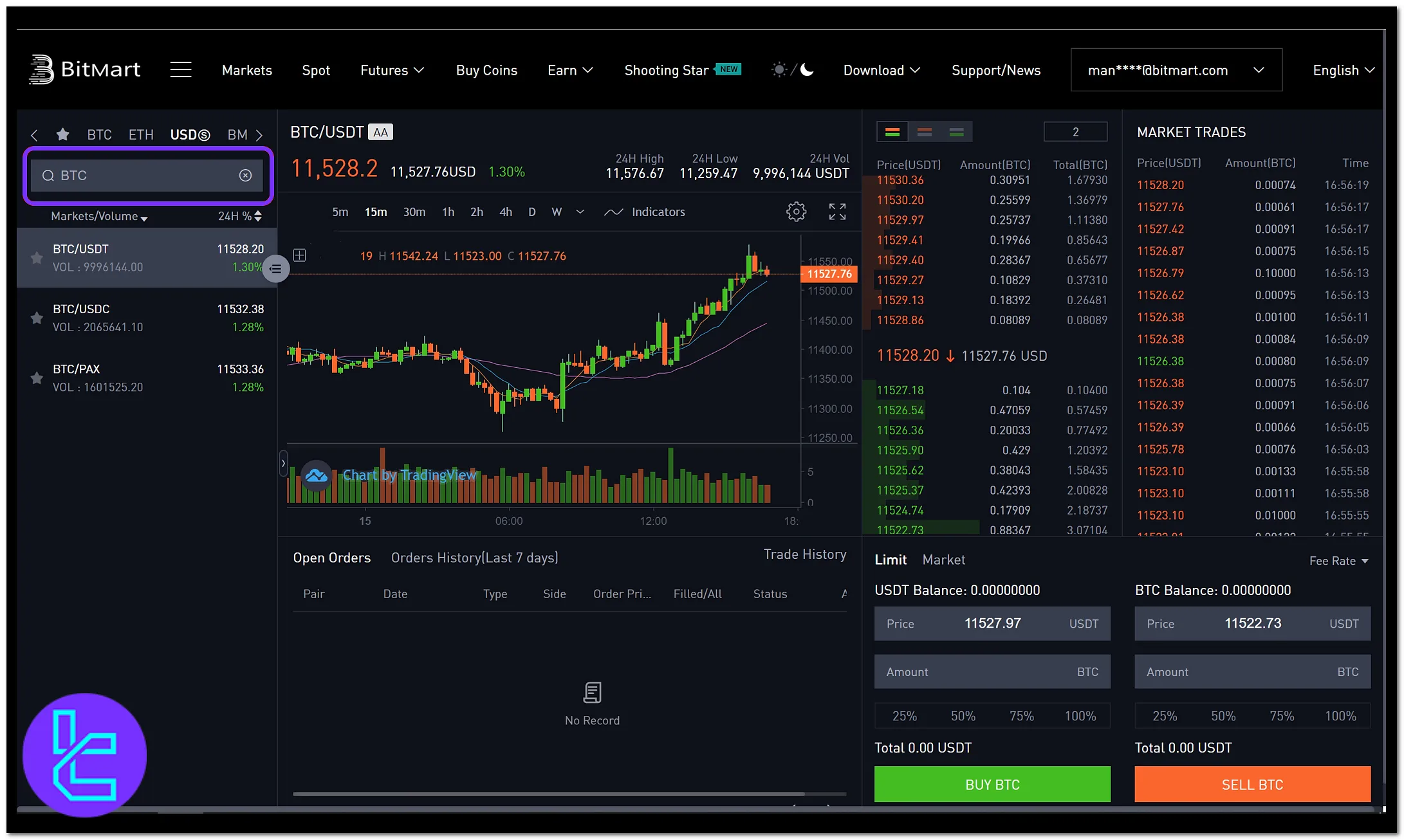Favorite the BTC/USDT pair star
The width and height of the screenshot is (1404, 840).
(37, 258)
